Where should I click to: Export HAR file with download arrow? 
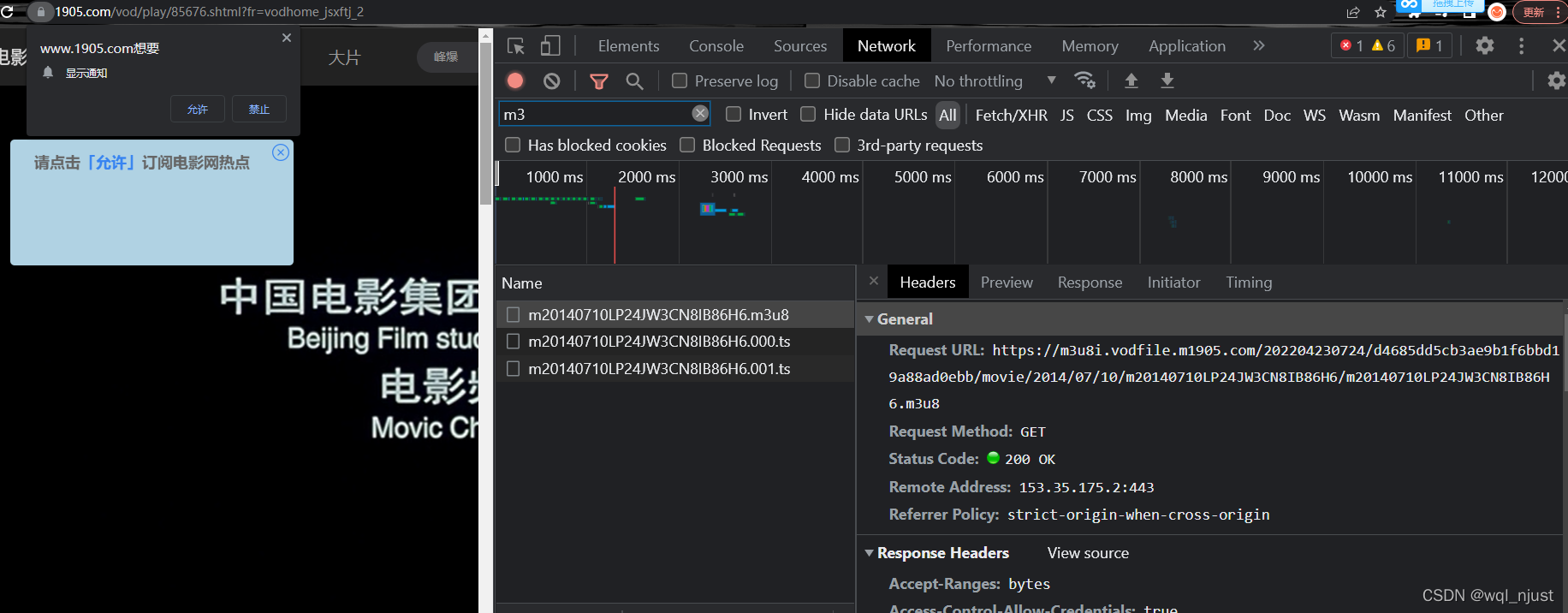coord(1167,80)
